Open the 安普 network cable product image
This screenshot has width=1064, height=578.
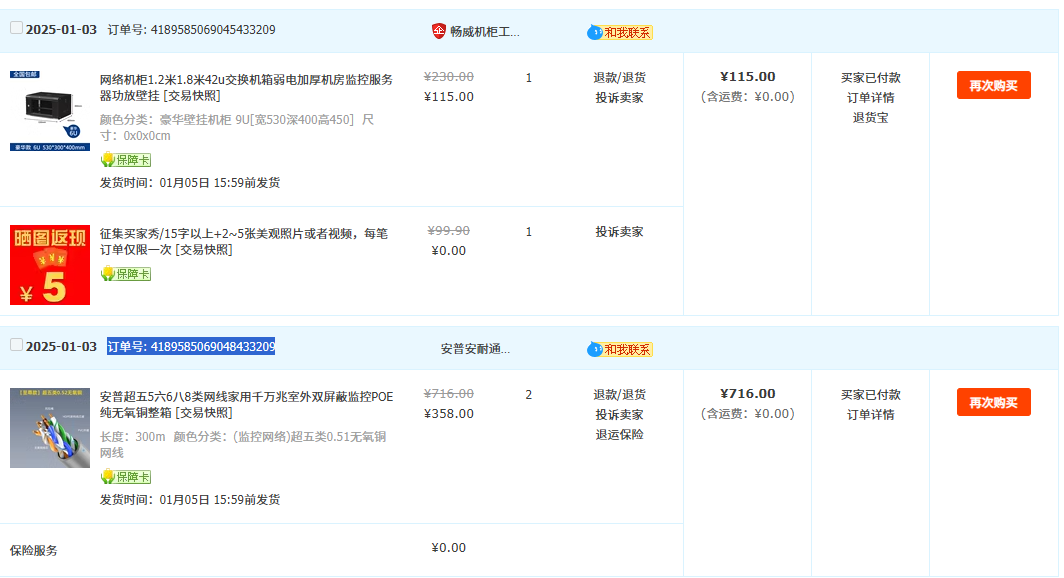point(49,428)
